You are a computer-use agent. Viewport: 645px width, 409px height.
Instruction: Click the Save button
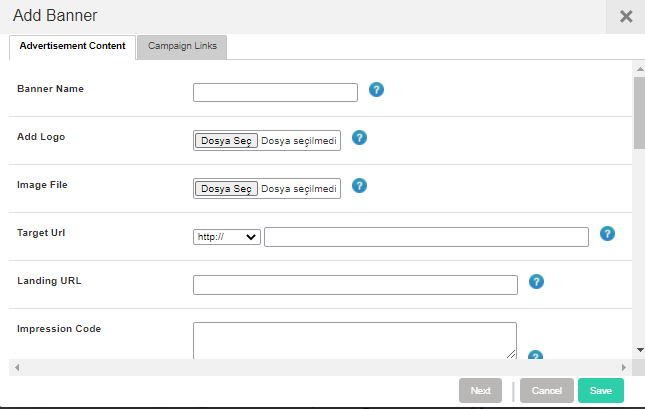click(601, 390)
